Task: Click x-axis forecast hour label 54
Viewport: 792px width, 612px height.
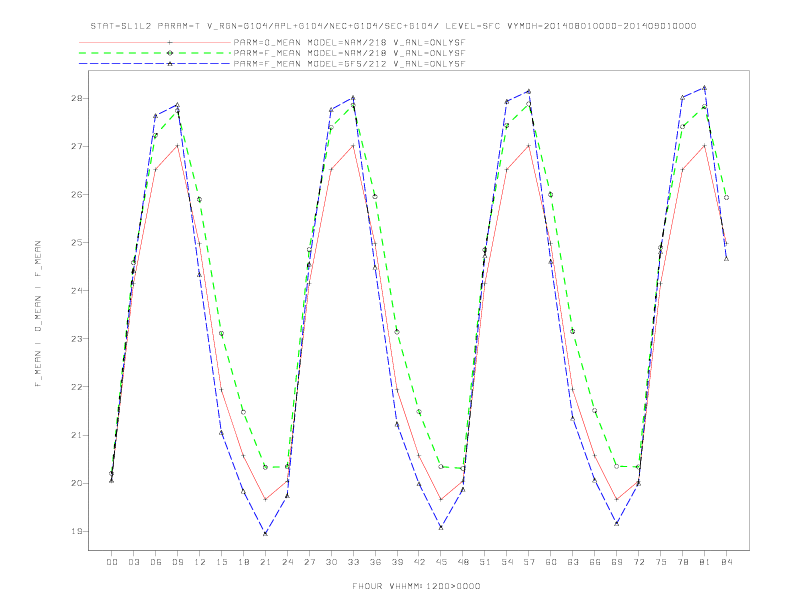Action: point(507,562)
